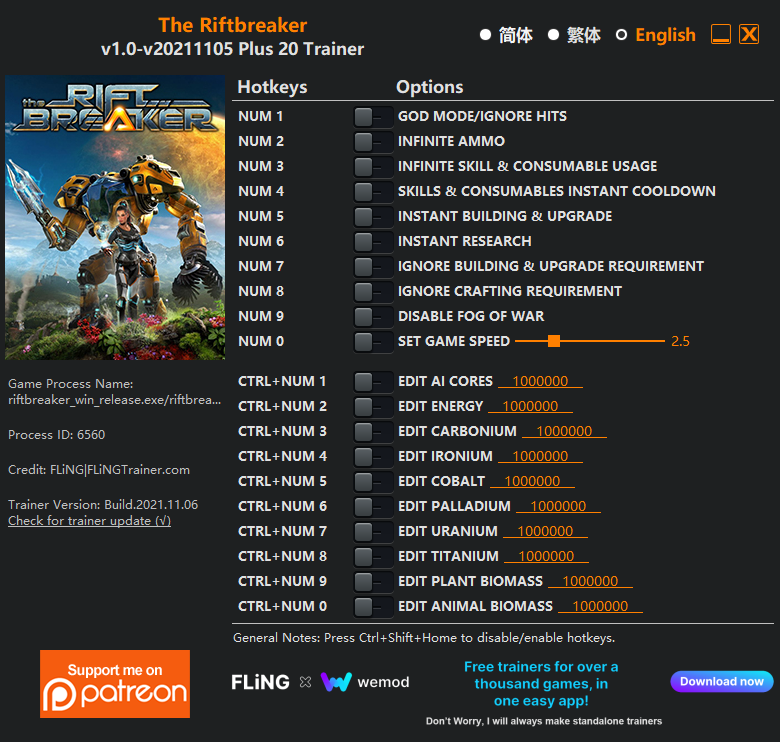Image resolution: width=780 pixels, height=742 pixels.
Task: Click Download now button
Action: pos(722,681)
